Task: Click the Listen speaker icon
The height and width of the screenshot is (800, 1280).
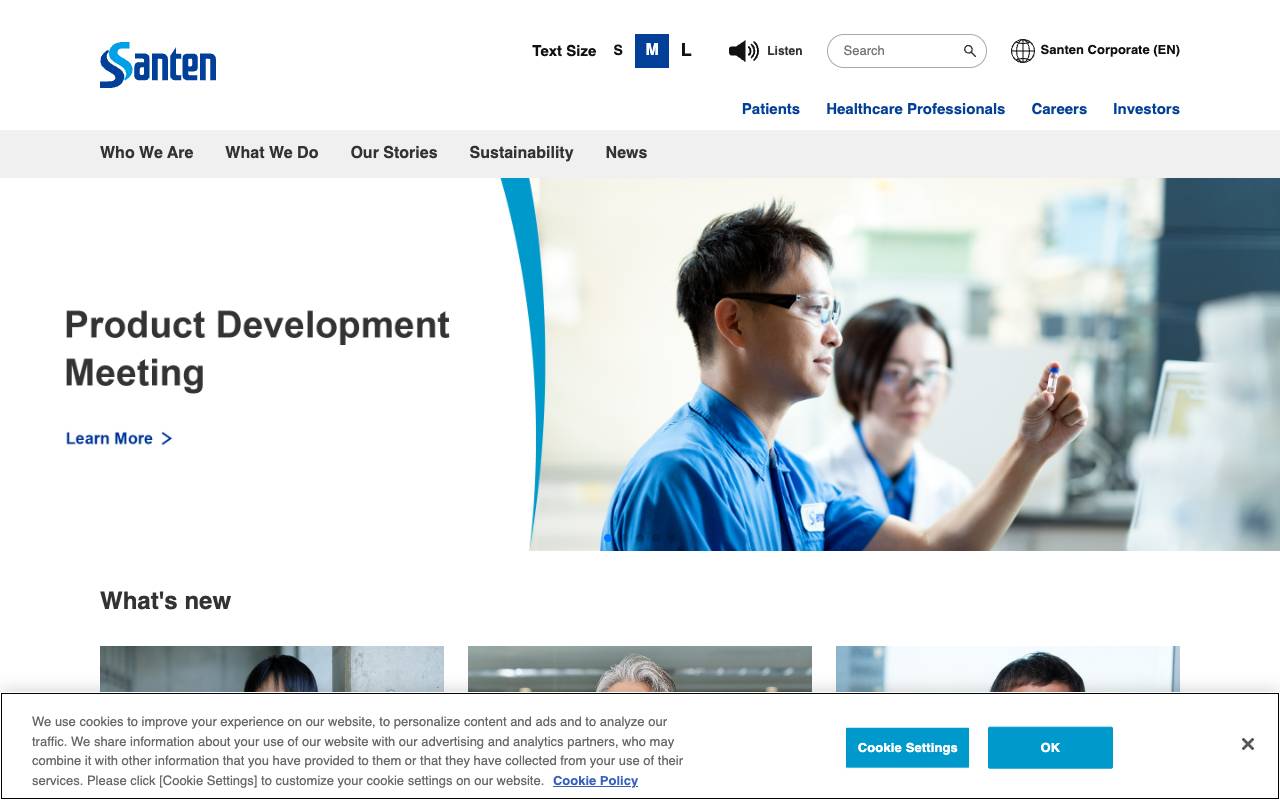Action: 743,50
